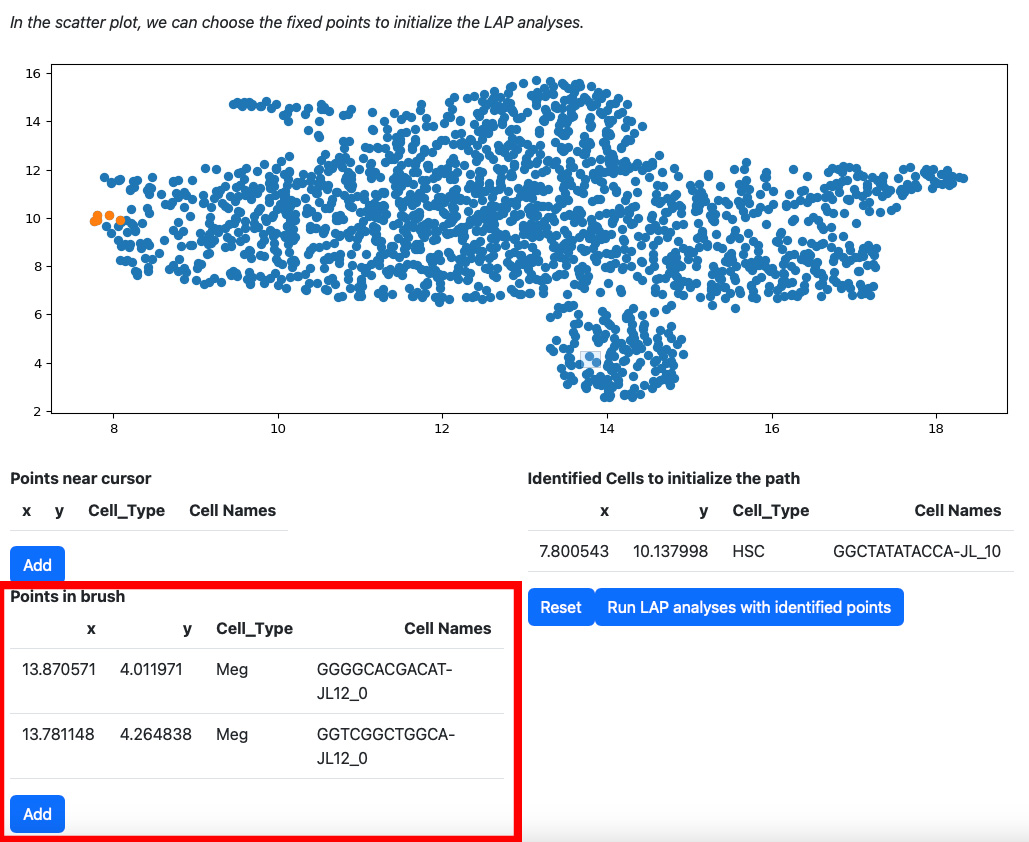Screen dimensions: 1029x842
Task: Click the 7.800543 x value in Identified Cells
Action: (x=574, y=551)
